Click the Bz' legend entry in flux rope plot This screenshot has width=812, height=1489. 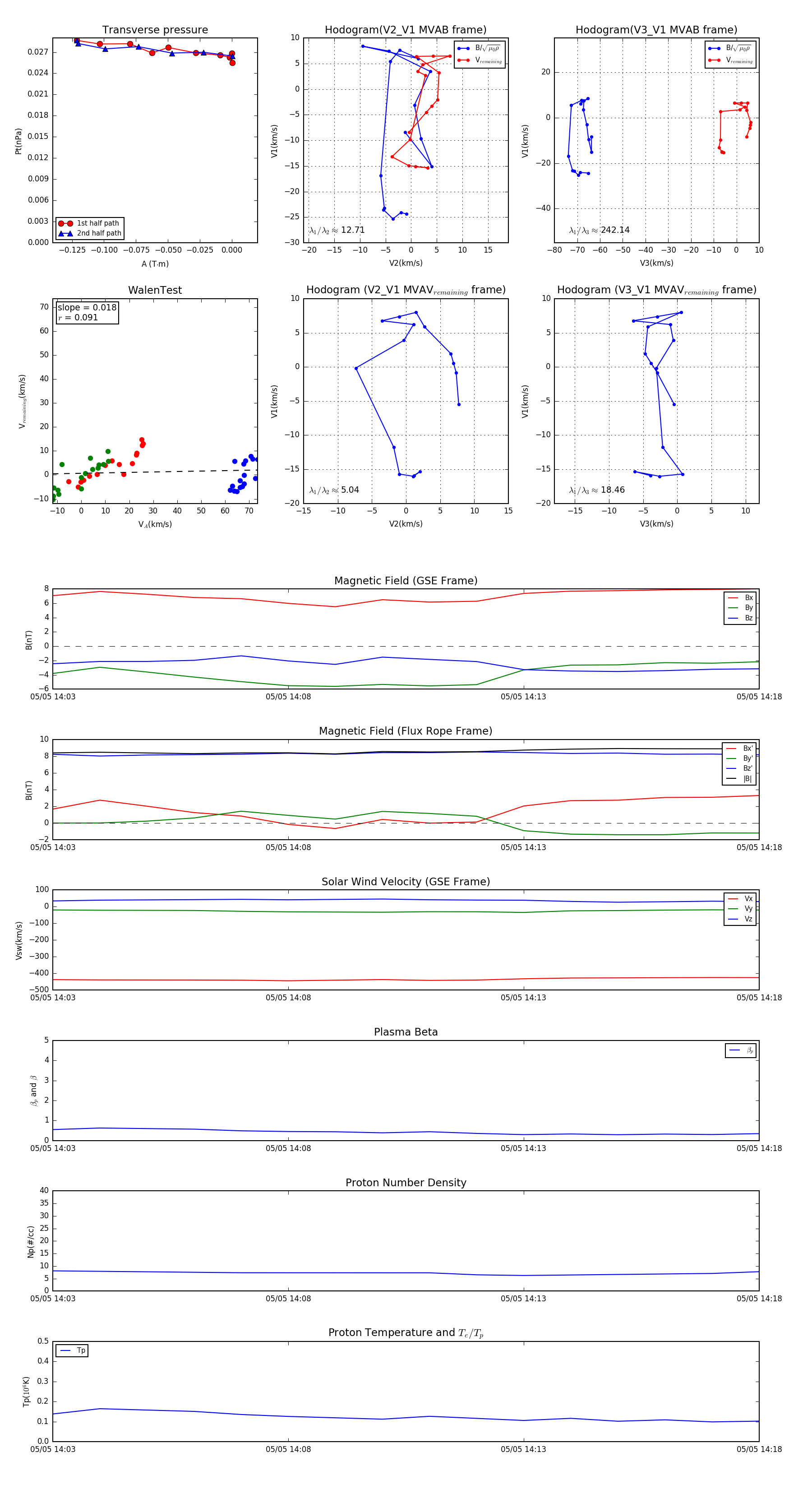(739, 768)
